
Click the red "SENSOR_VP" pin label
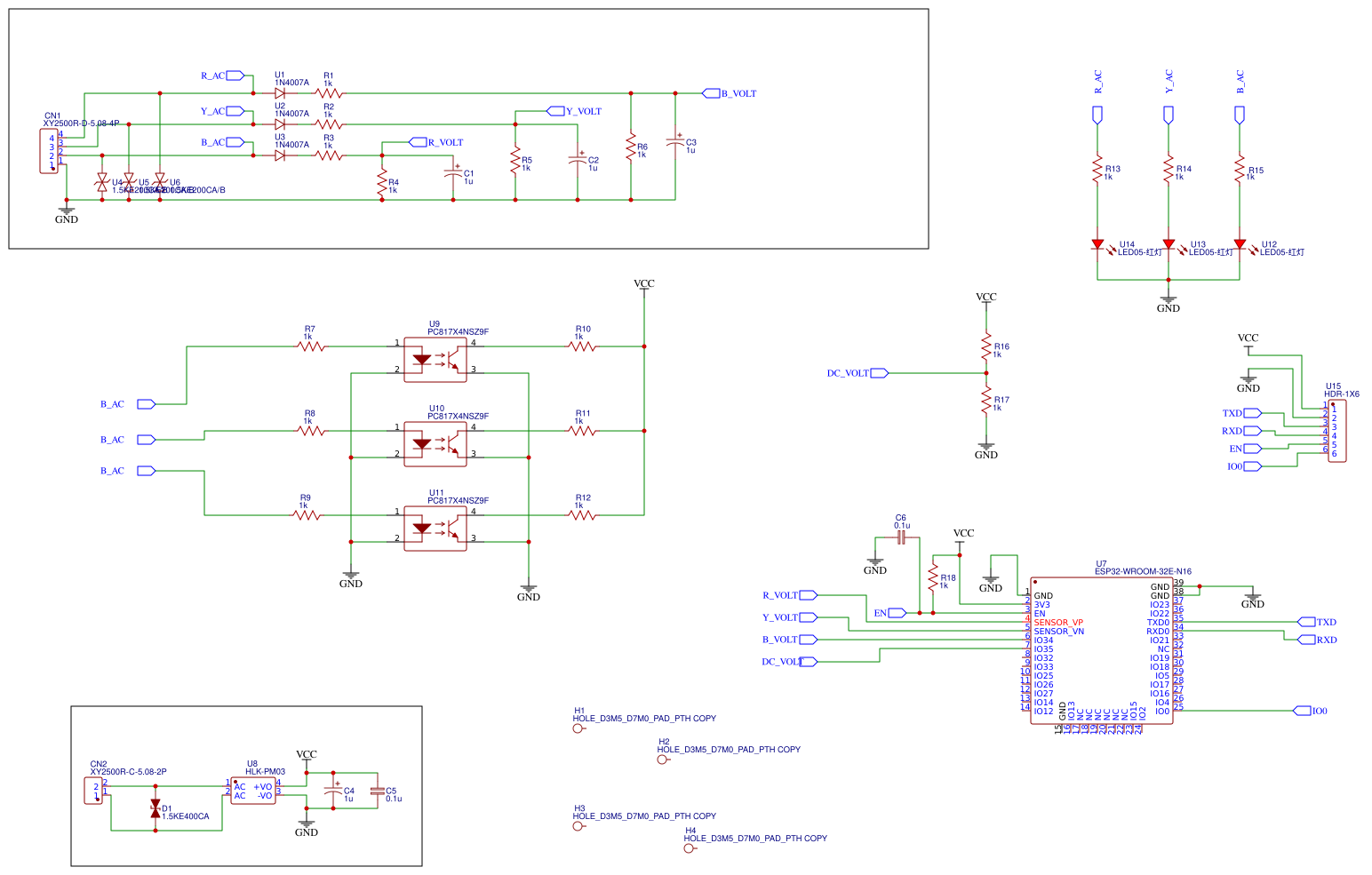tap(1058, 623)
